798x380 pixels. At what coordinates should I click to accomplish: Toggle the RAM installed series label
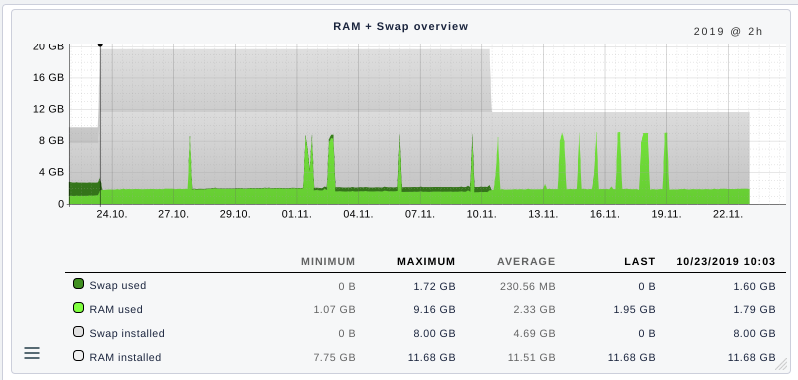[x=125, y=357]
